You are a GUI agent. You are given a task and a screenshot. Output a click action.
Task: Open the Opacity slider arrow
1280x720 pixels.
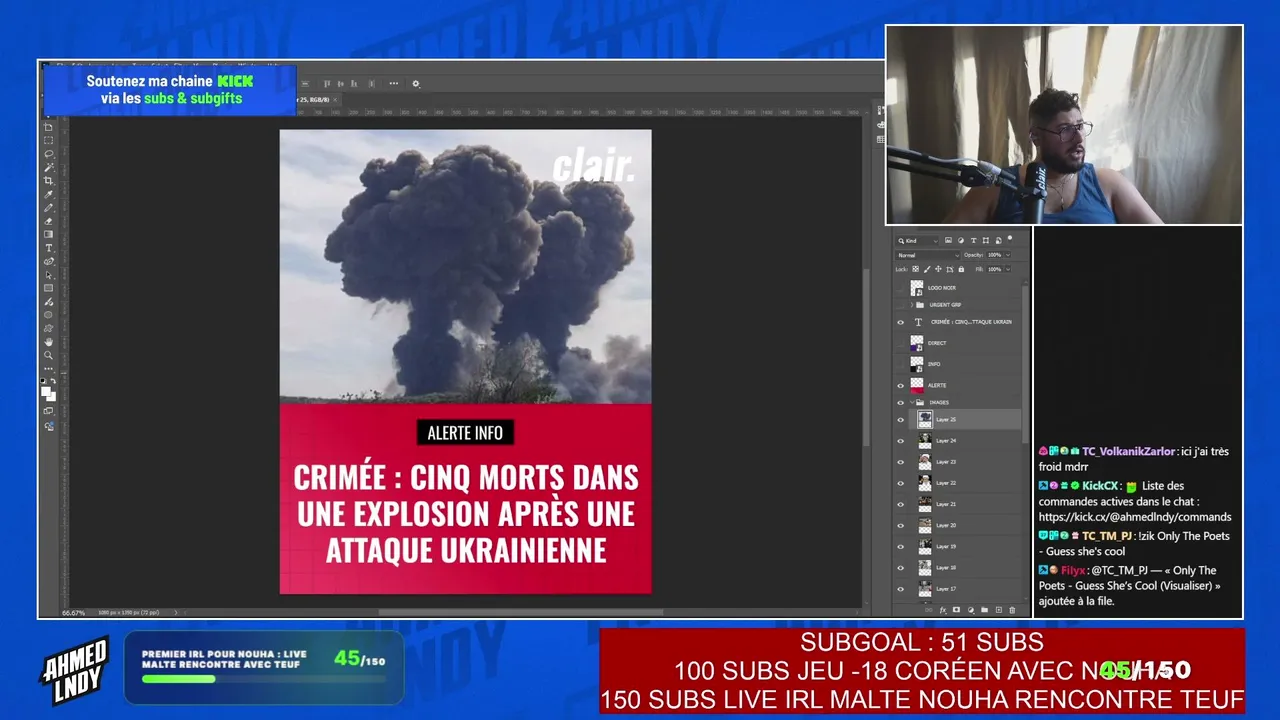1006,255
